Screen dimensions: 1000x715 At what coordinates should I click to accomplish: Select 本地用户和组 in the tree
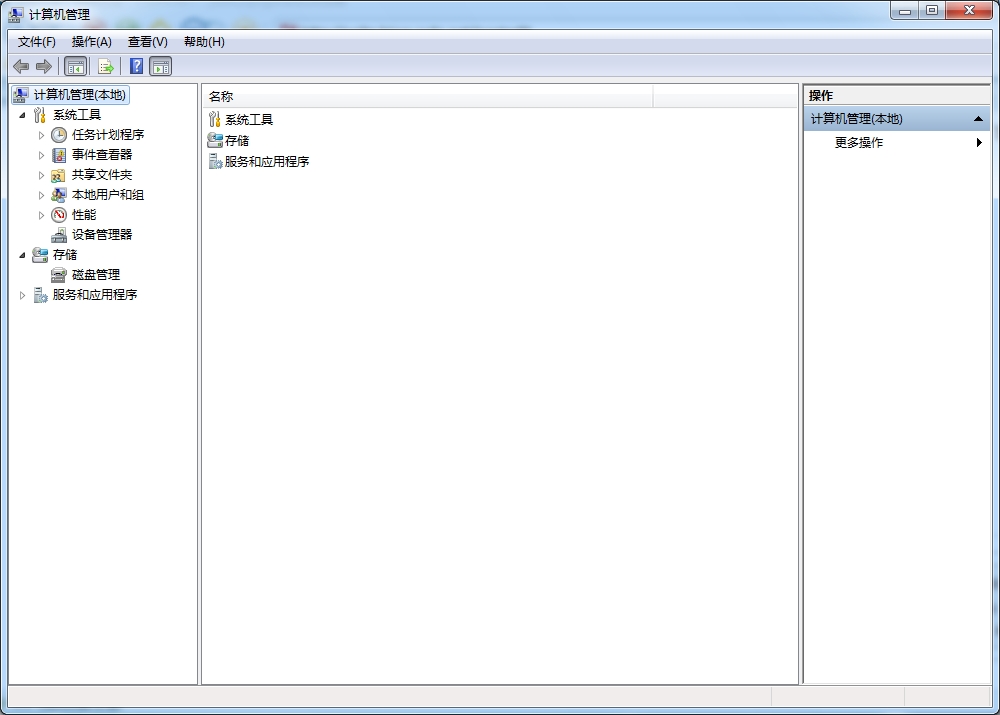108,195
